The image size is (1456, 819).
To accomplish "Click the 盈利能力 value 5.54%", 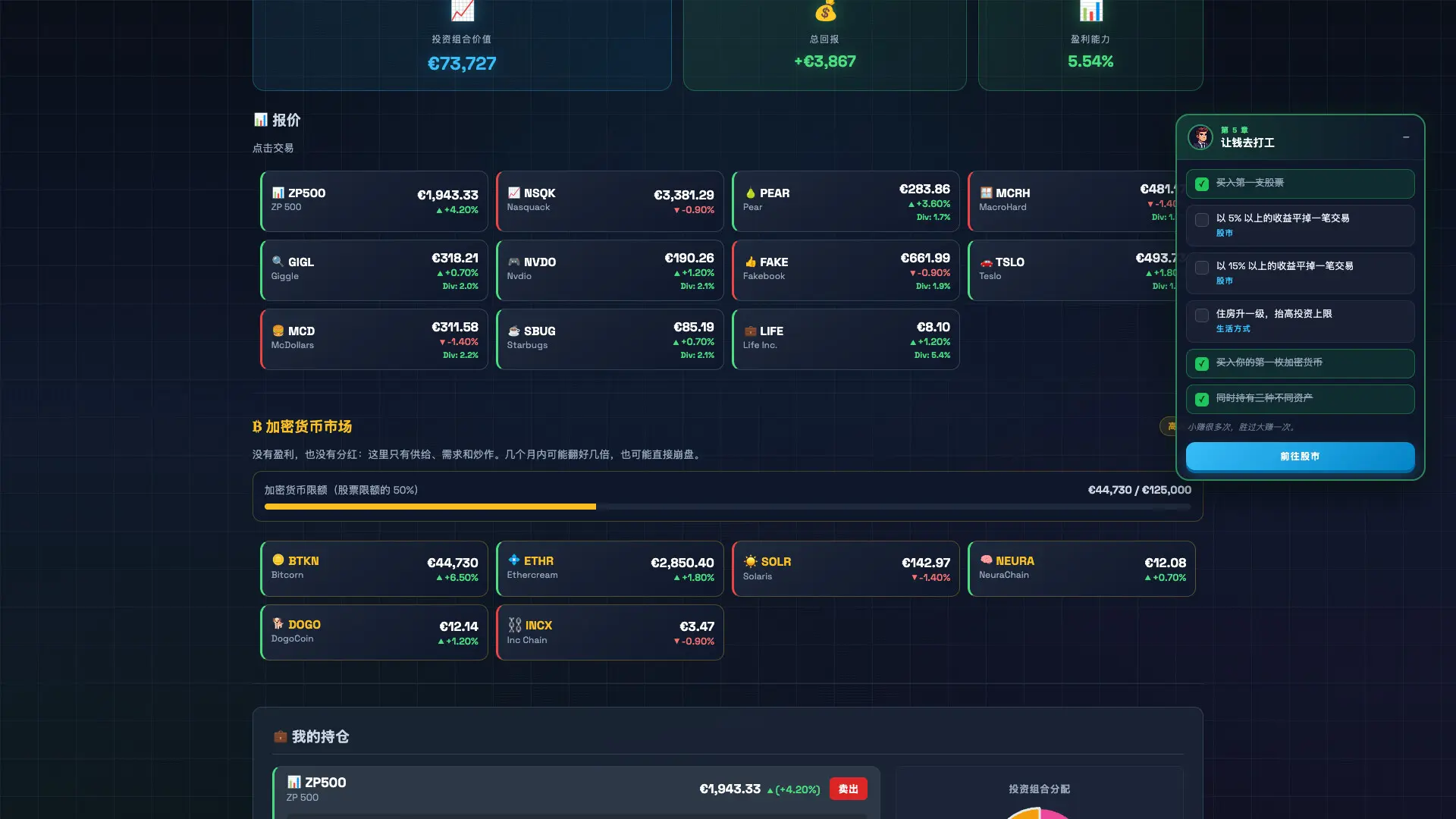I will (x=1090, y=61).
